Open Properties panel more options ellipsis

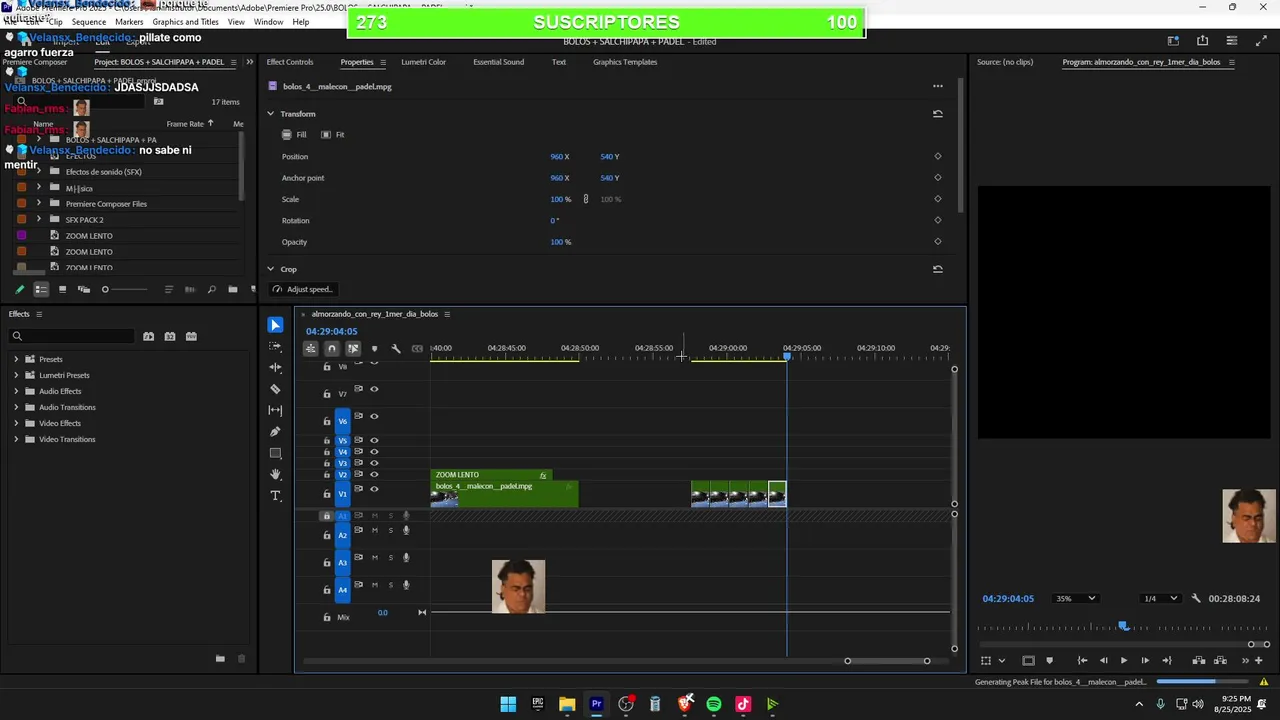point(937,86)
